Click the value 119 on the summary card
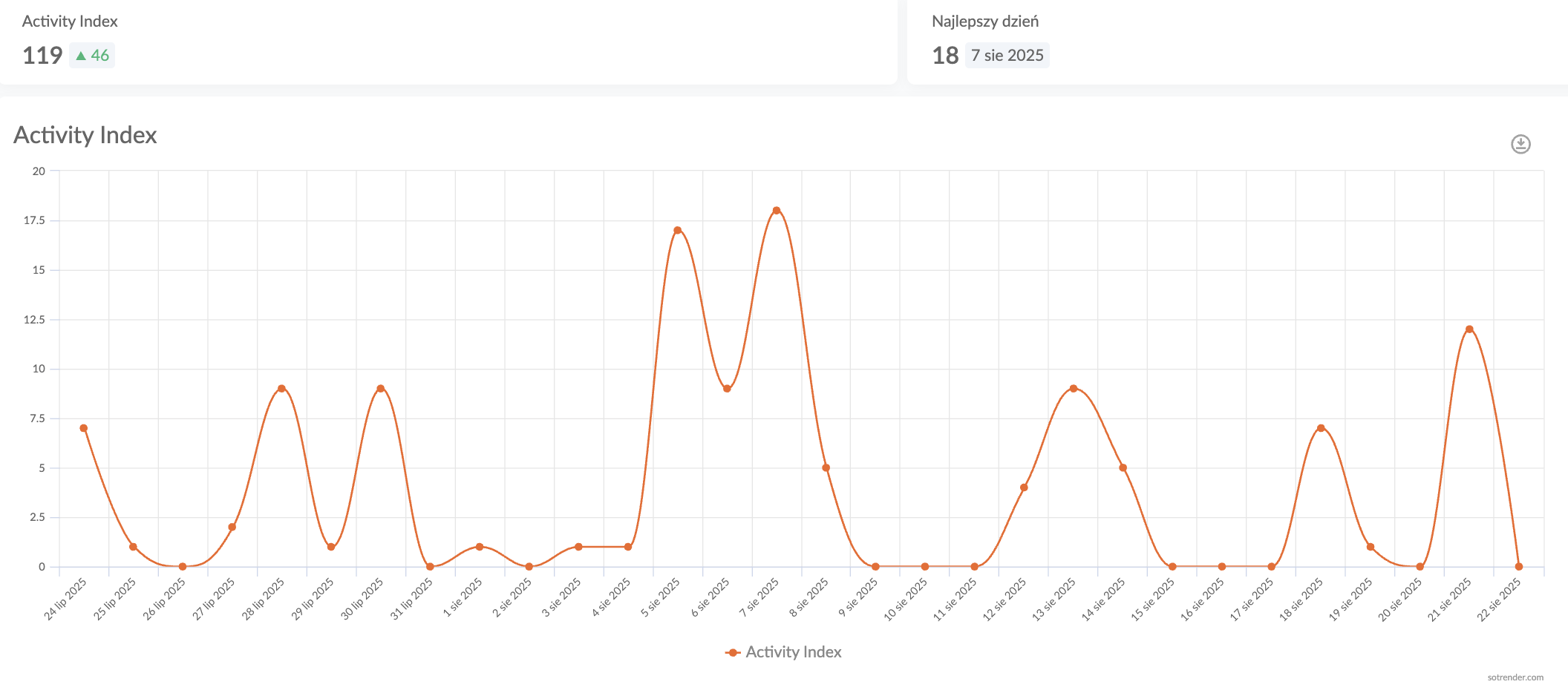This screenshot has width=1568, height=693. 42,55
